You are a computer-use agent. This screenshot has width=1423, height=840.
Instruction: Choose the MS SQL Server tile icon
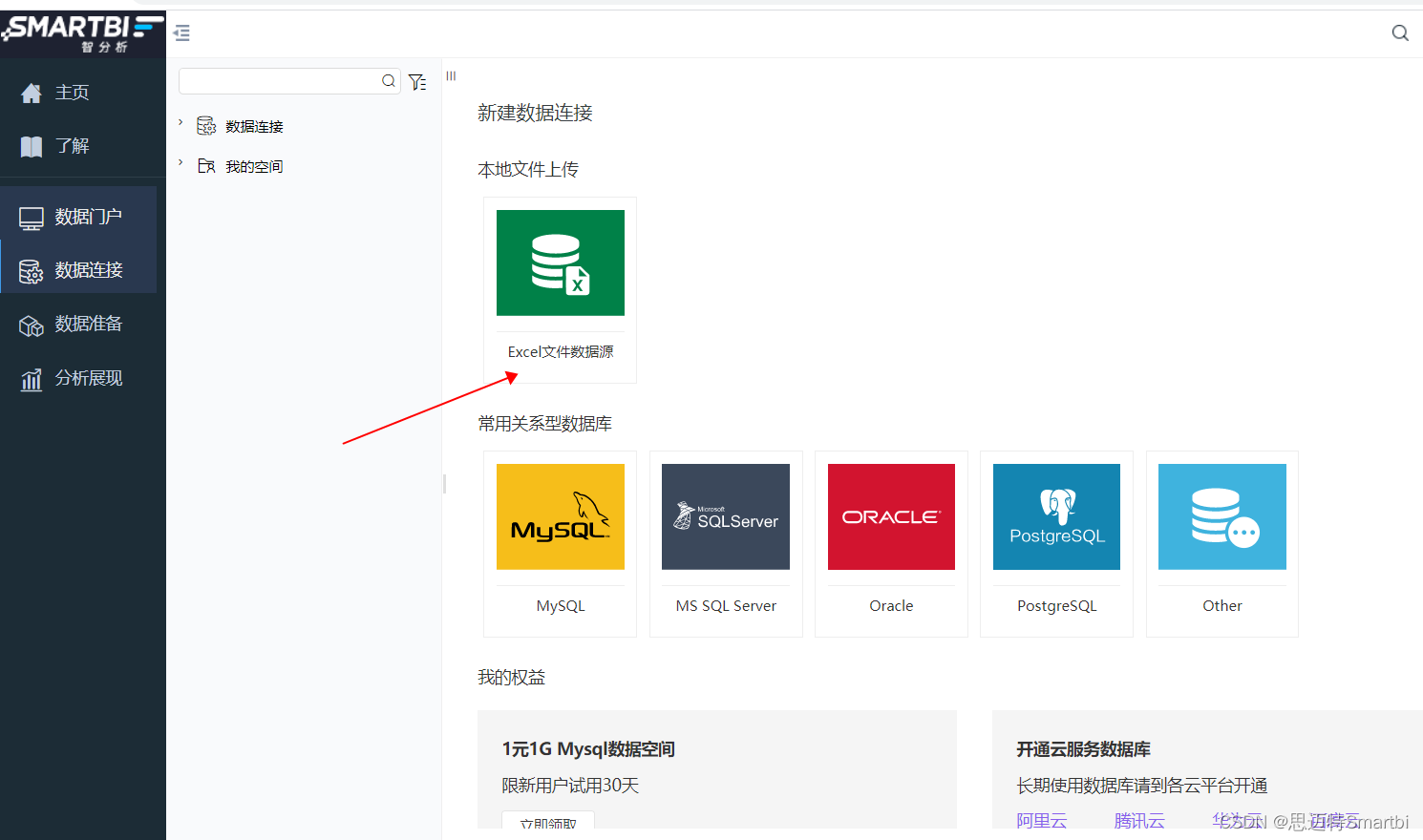click(726, 516)
